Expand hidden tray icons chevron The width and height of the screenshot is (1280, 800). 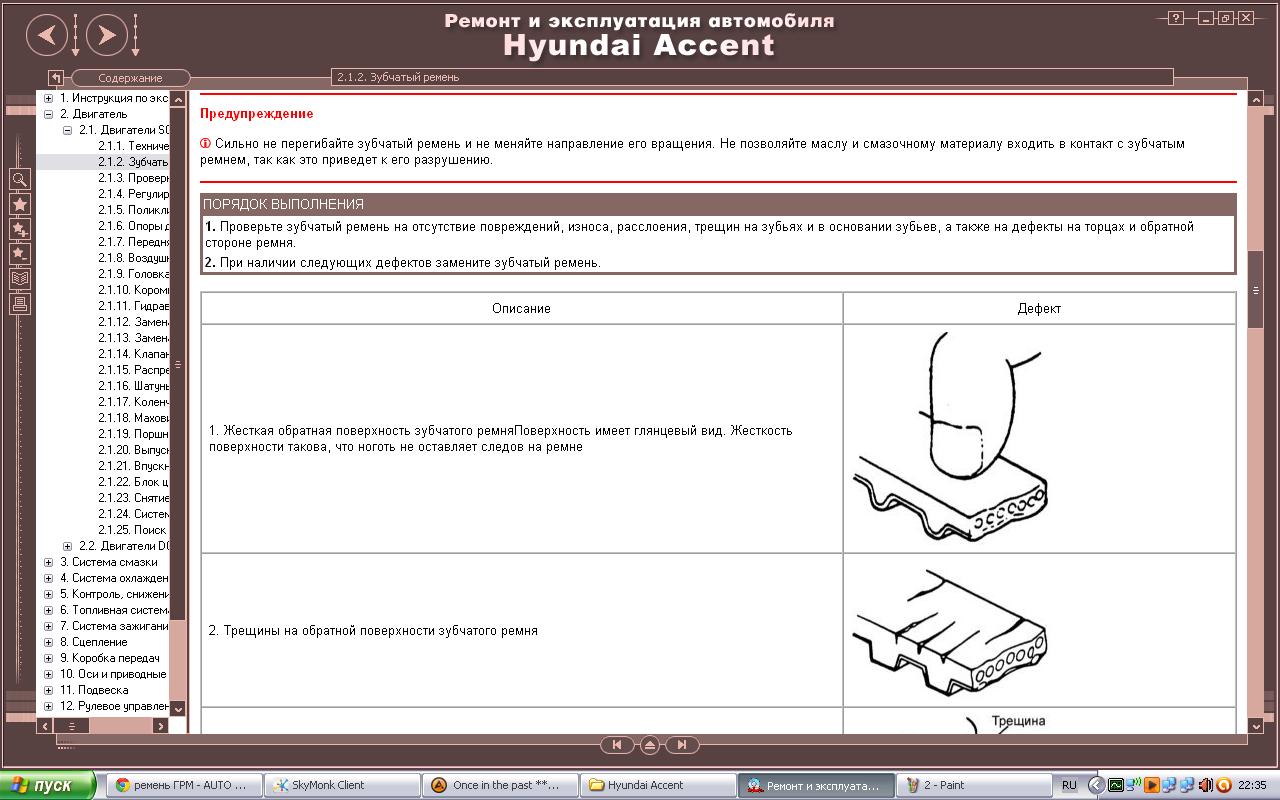point(1096,785)
